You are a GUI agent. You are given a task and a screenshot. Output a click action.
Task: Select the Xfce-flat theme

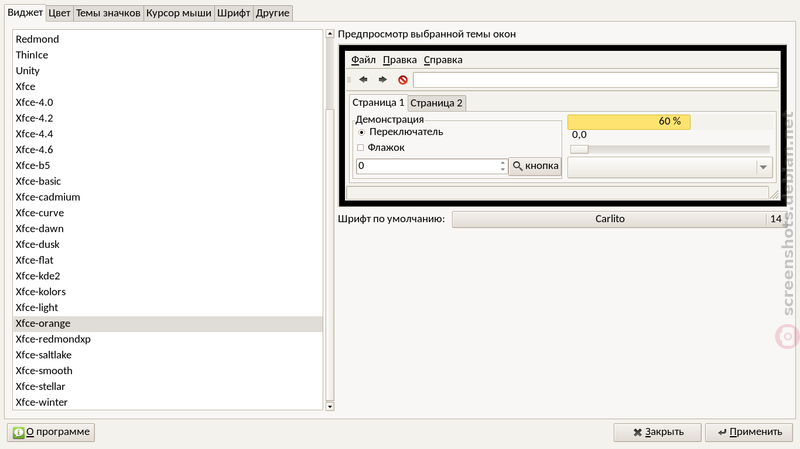coord(168,261)
